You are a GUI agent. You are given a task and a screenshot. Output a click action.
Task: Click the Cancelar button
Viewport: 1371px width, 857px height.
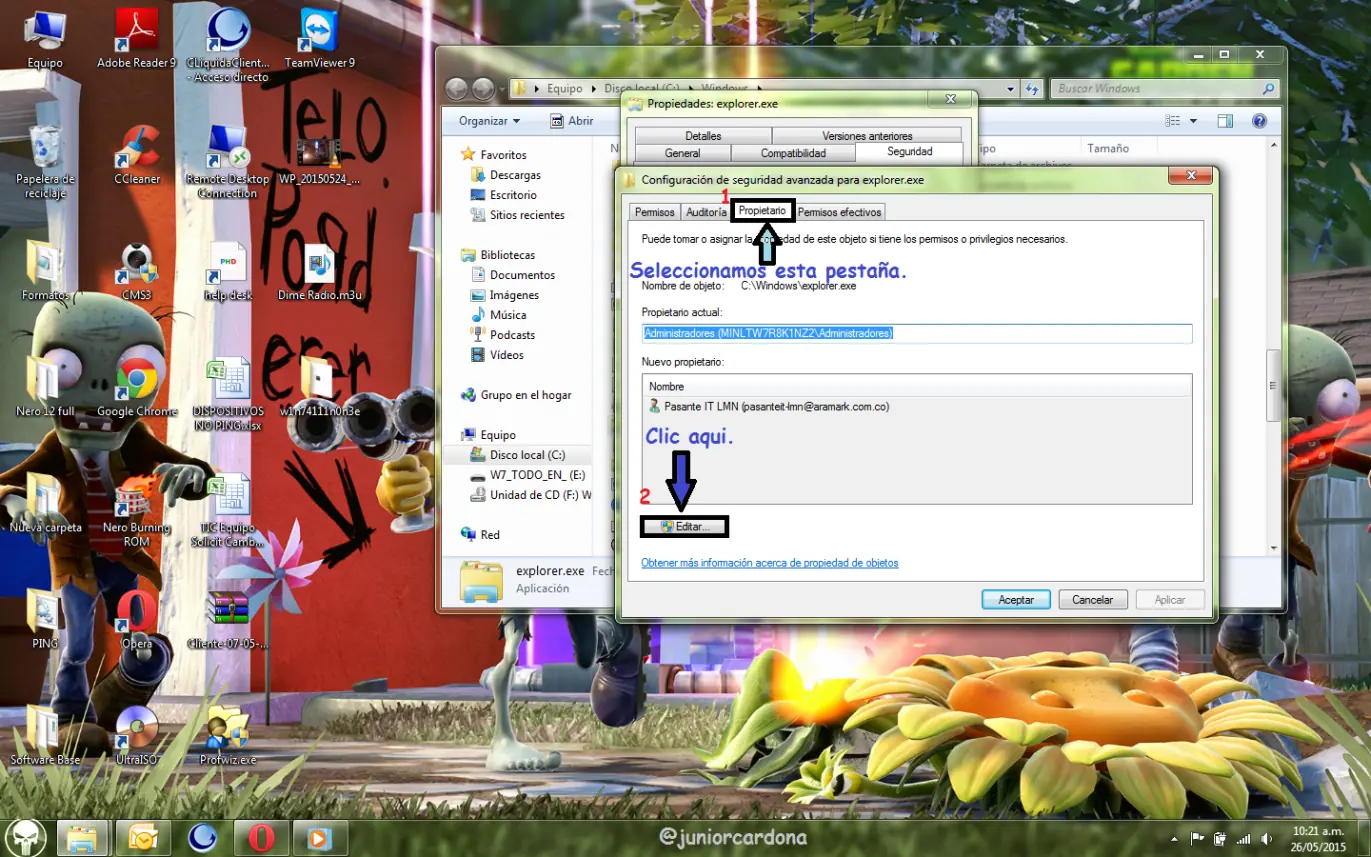(x=1093, y=600)
